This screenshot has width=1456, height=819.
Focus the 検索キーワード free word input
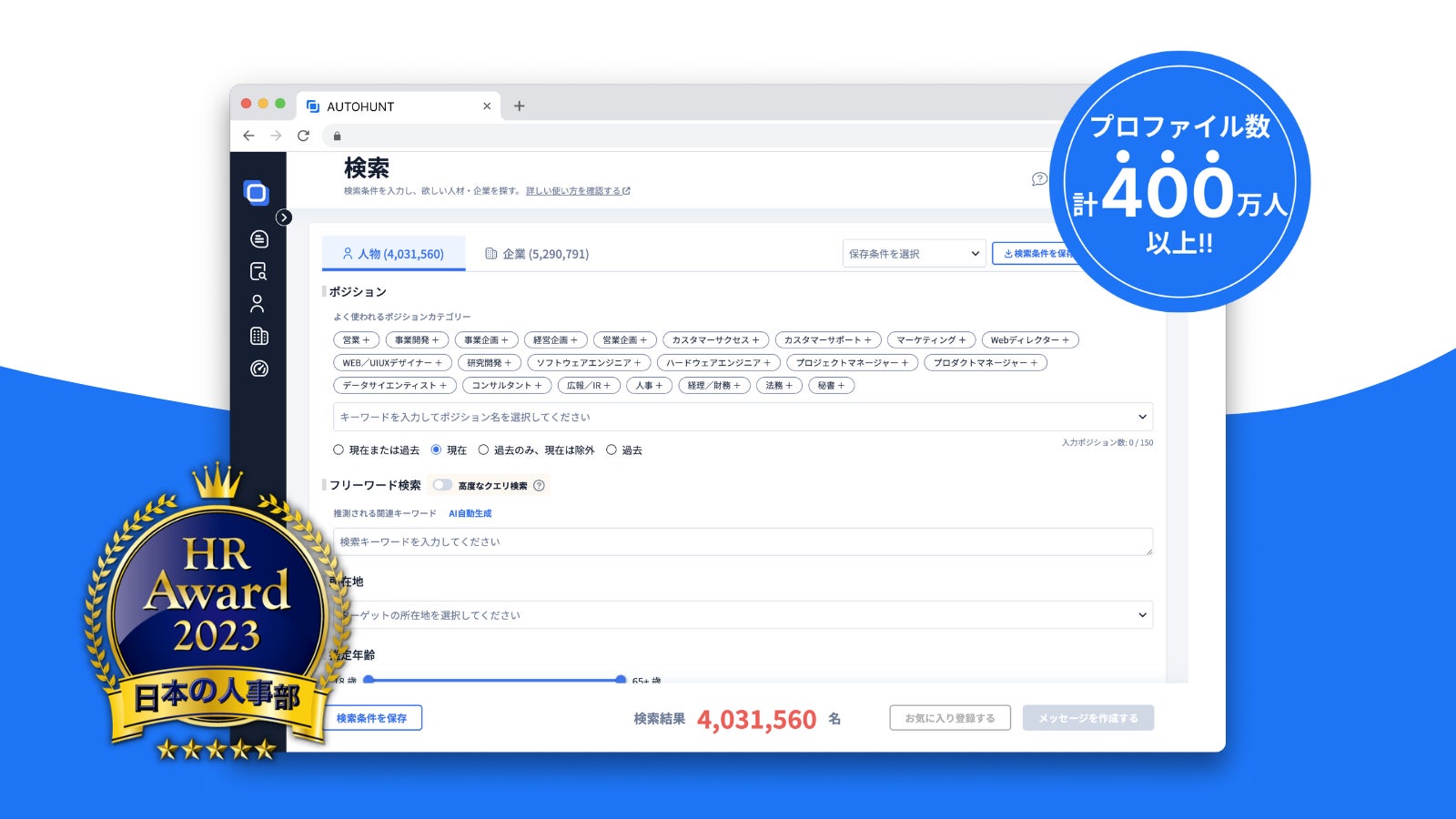[743, 541]
